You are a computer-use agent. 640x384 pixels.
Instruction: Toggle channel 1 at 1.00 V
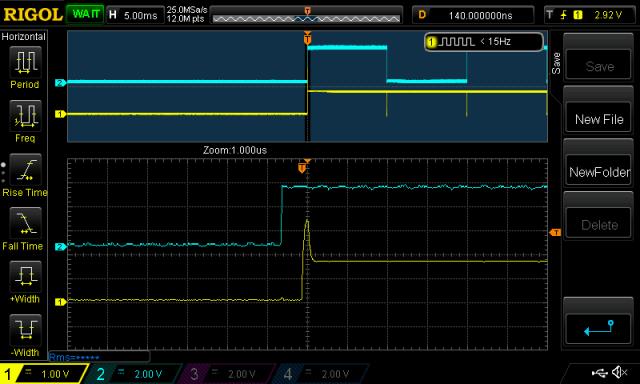[43, 374]
